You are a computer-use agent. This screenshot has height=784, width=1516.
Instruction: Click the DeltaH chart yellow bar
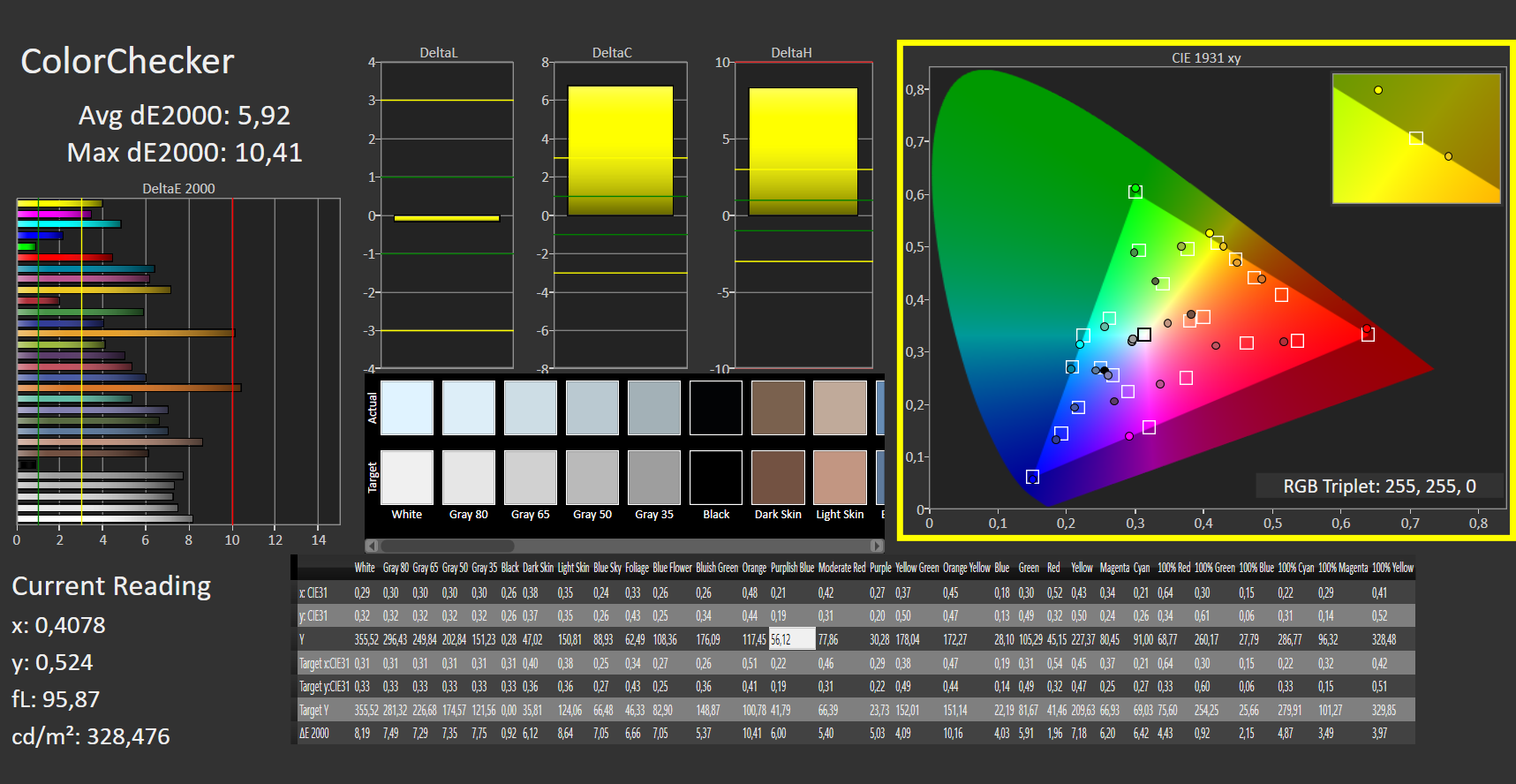point(803,152)
